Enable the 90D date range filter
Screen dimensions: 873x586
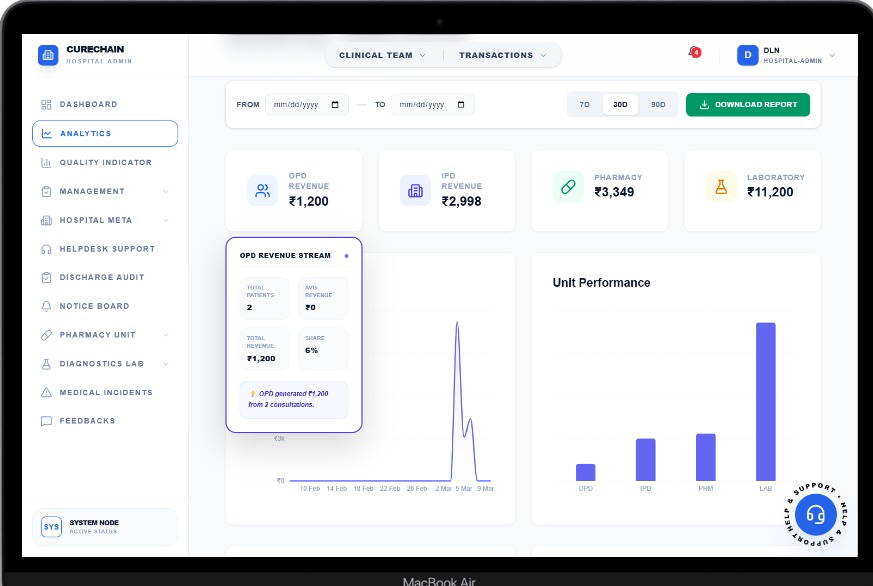[658, 104]
